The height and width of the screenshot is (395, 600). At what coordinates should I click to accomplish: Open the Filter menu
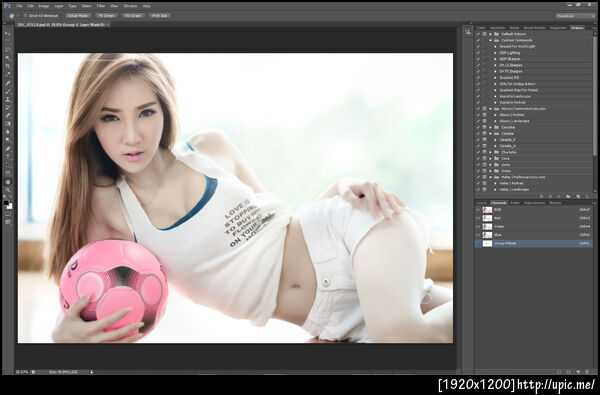tap(101, 6)
